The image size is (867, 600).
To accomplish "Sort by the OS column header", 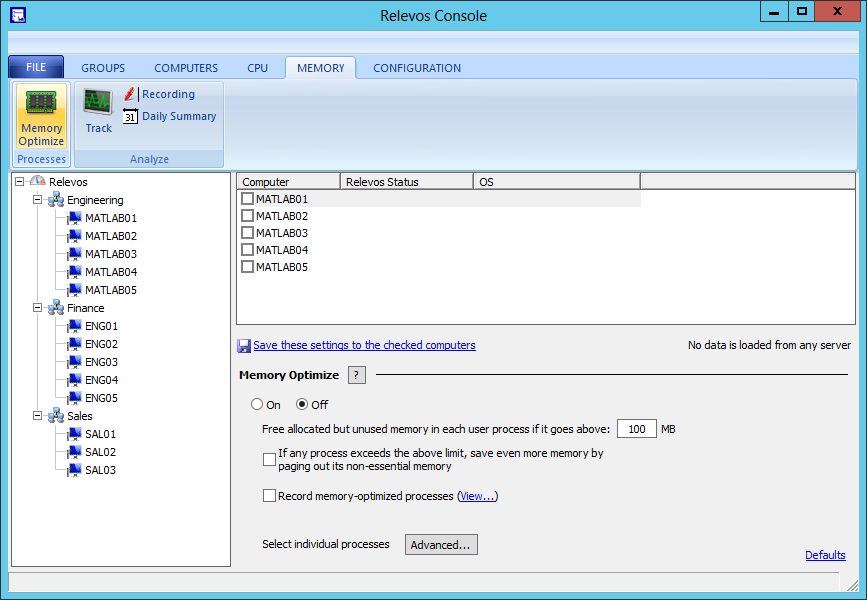I will point(557,181).
